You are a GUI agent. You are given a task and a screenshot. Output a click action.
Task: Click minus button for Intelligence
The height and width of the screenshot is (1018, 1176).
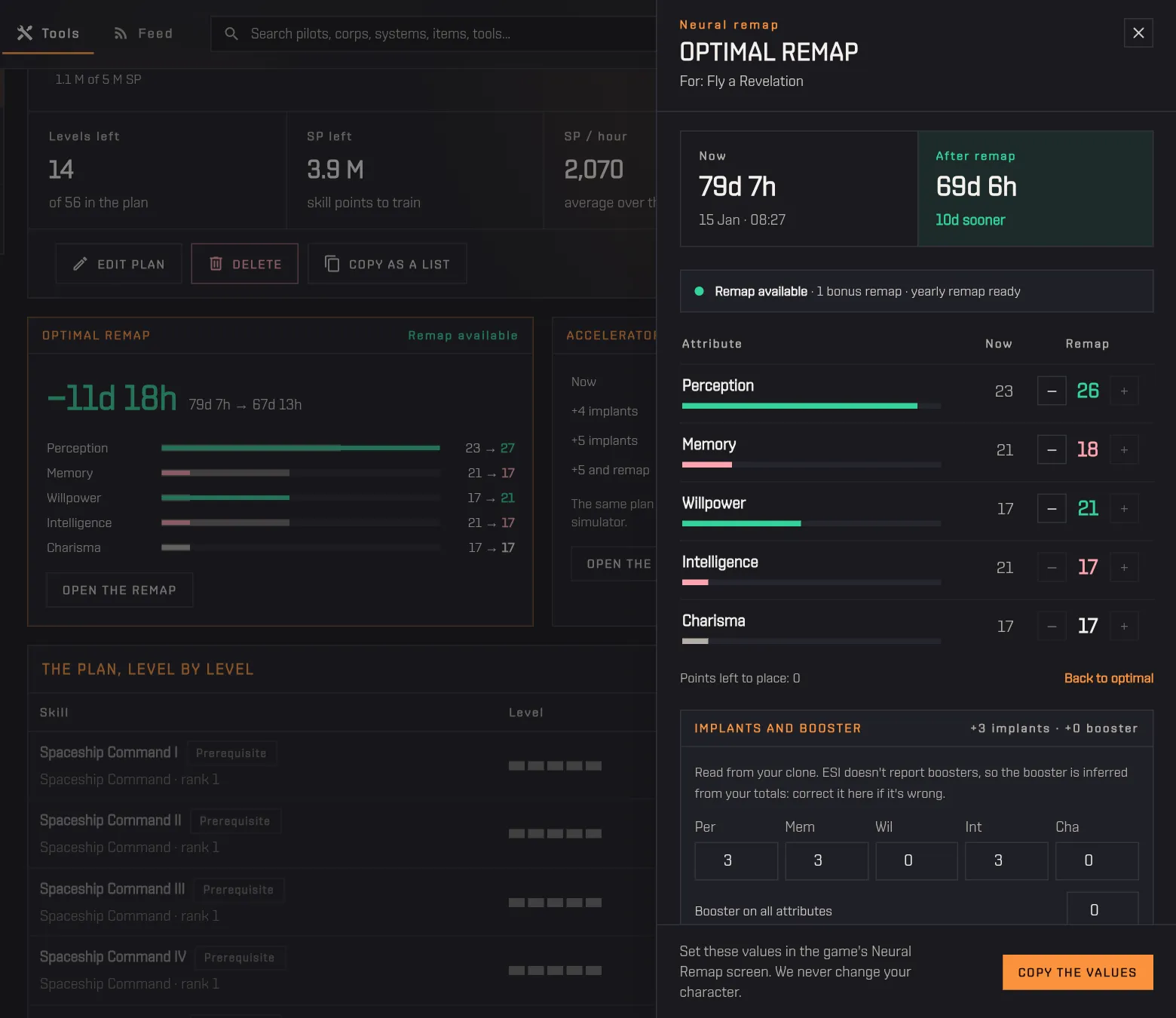coord(1052,567)
